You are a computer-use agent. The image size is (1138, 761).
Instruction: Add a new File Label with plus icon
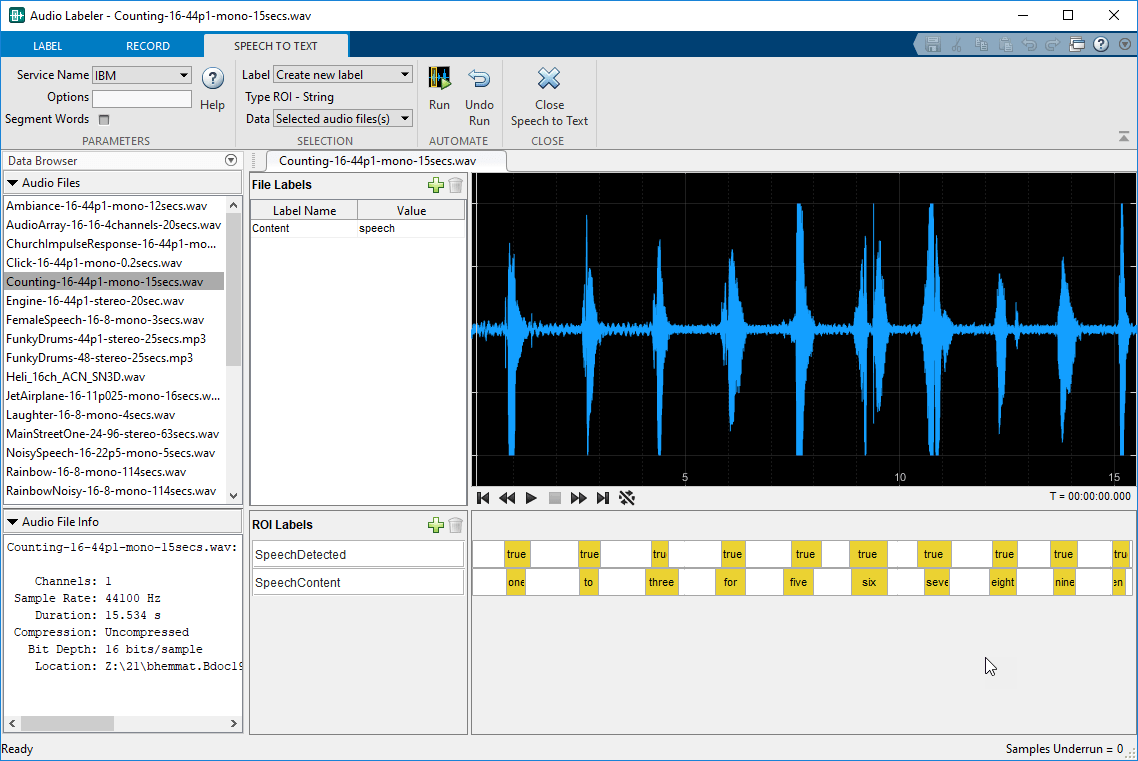pyautogui.click(x=435, y=185)
